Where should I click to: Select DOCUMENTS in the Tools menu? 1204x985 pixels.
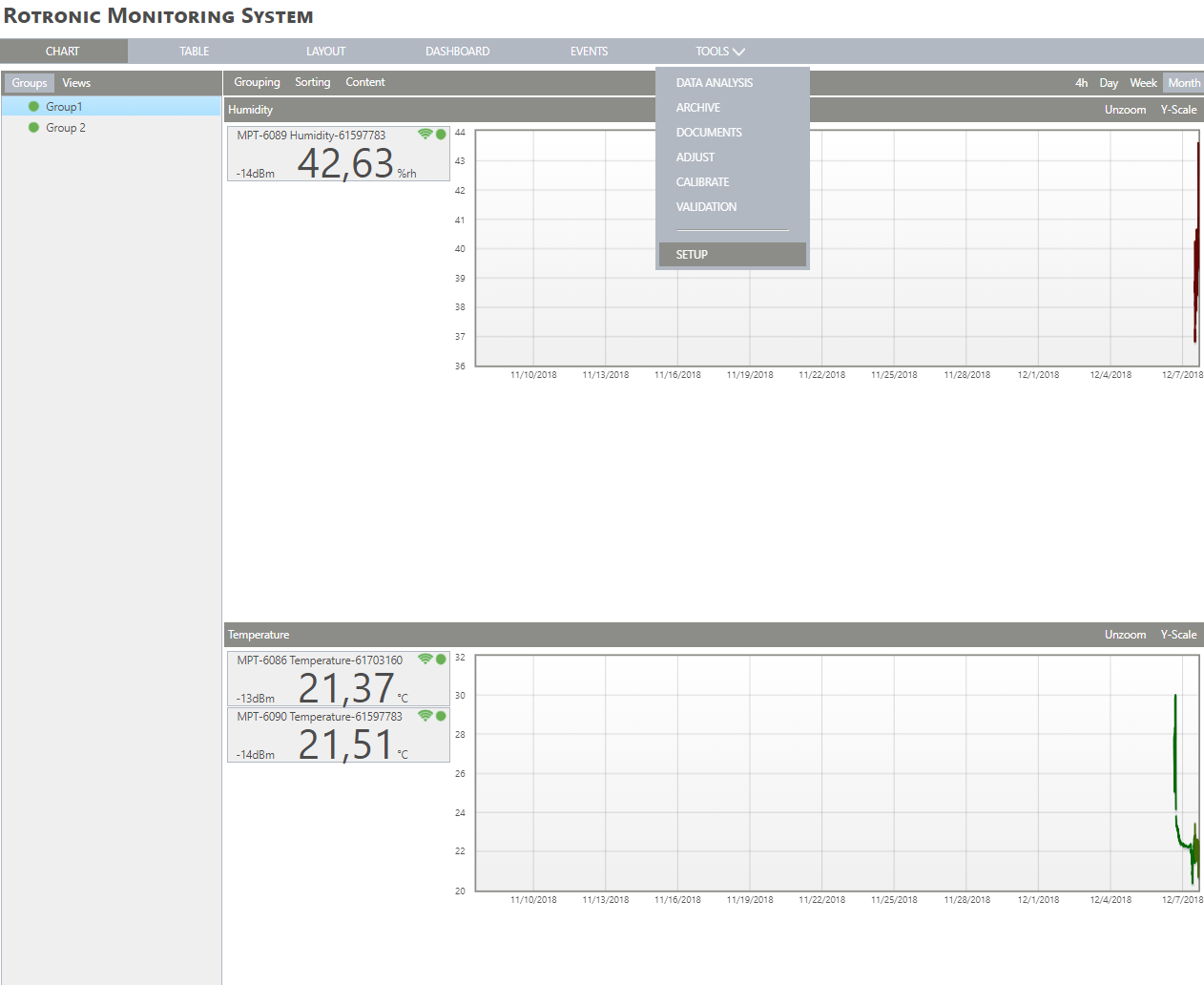pyautogui.click(x=709, y=133)
